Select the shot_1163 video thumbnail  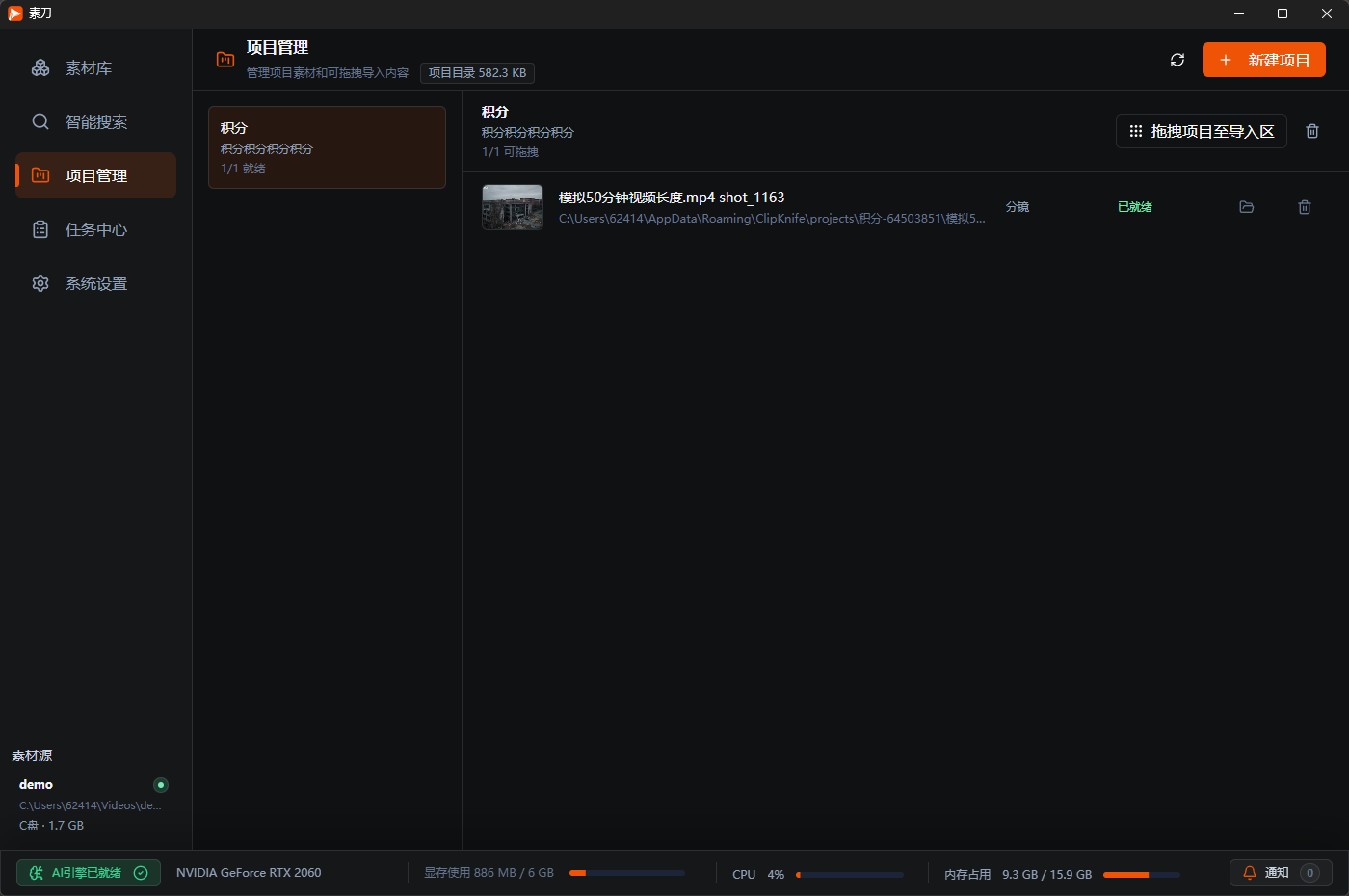pos(513,207)
